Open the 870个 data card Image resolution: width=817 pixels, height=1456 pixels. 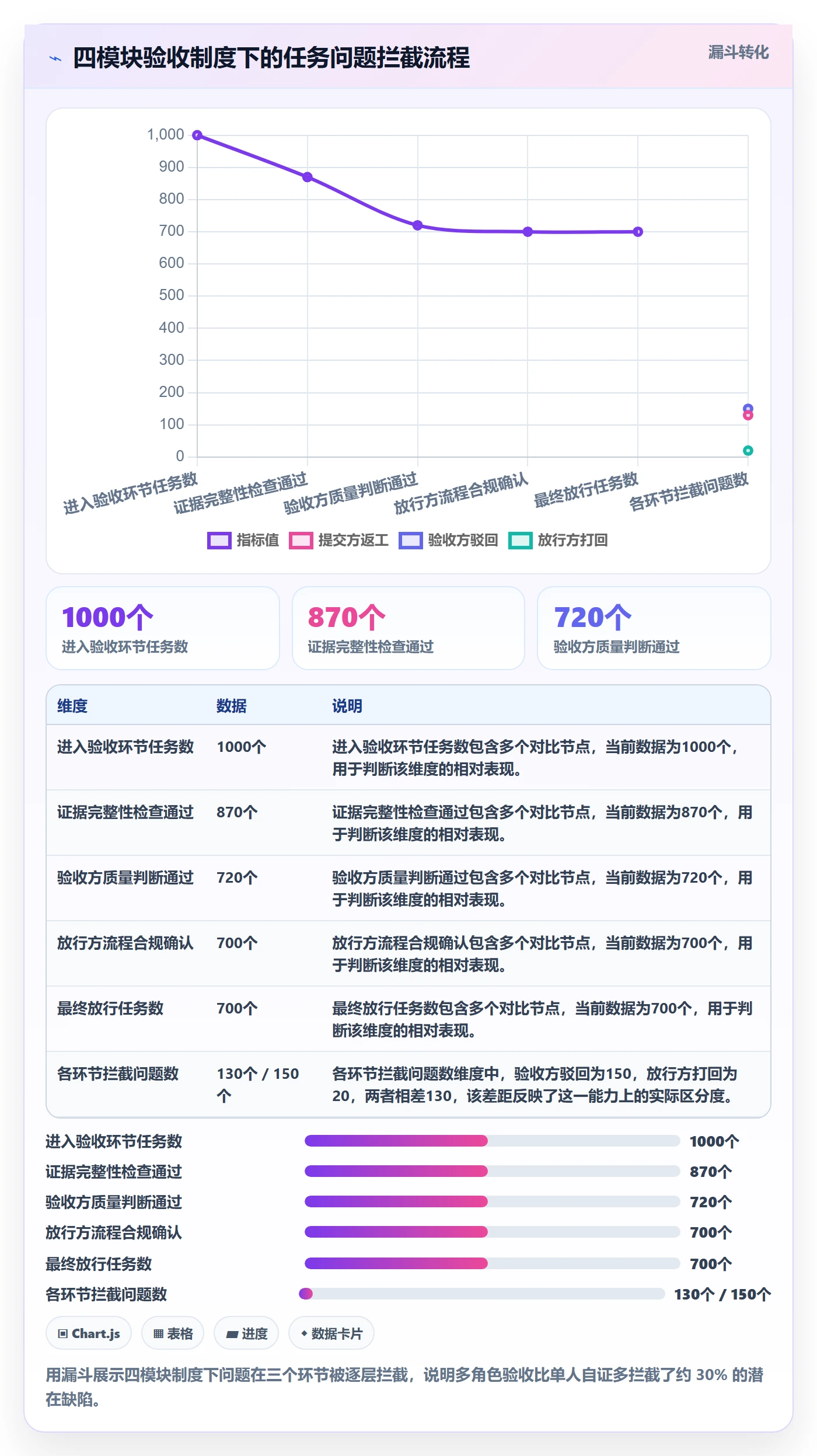[x=408, y=628]
